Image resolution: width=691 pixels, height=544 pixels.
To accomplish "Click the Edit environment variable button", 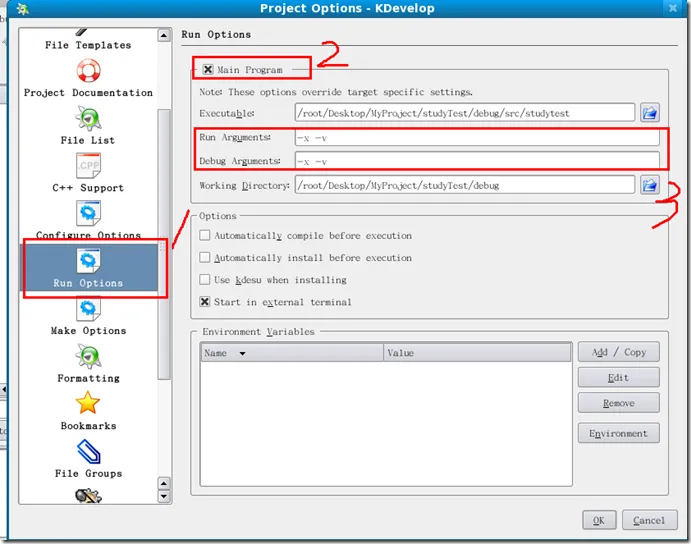I will [619, 377].
